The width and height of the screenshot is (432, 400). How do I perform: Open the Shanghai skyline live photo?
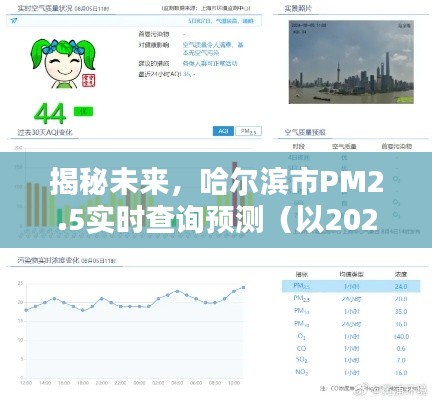click(351, 62)
